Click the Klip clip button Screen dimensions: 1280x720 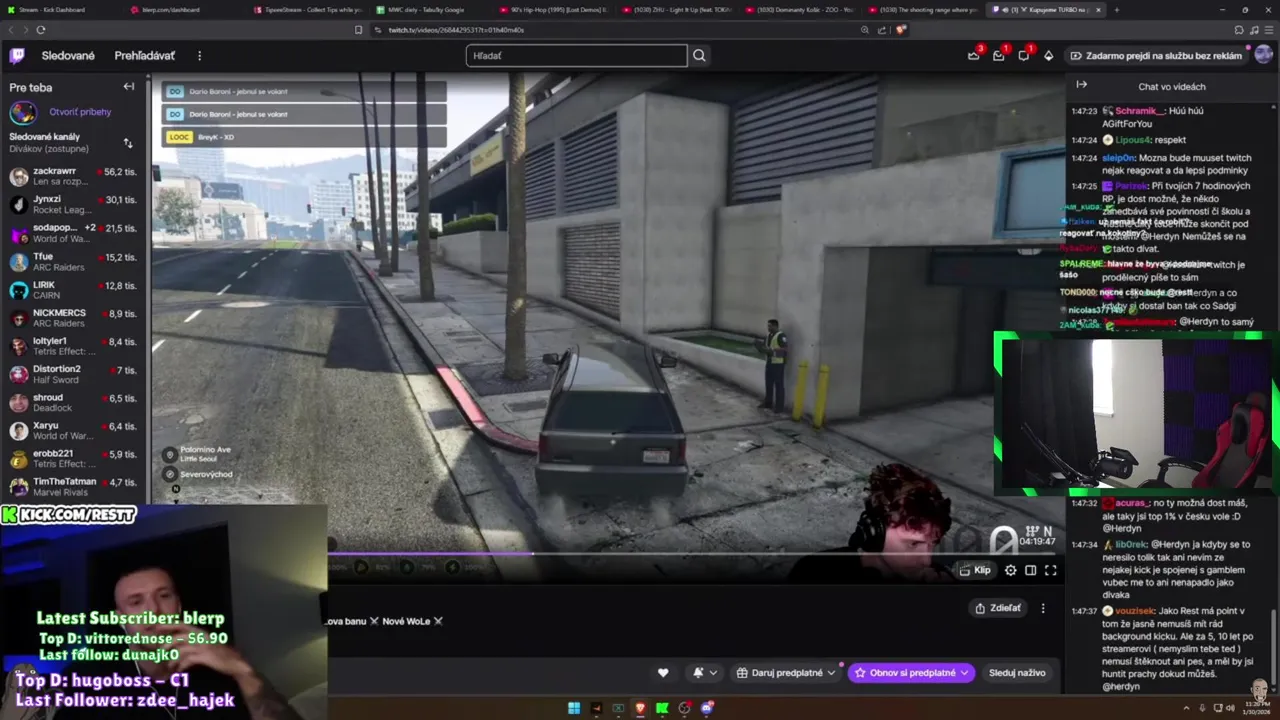pos(975,570)
